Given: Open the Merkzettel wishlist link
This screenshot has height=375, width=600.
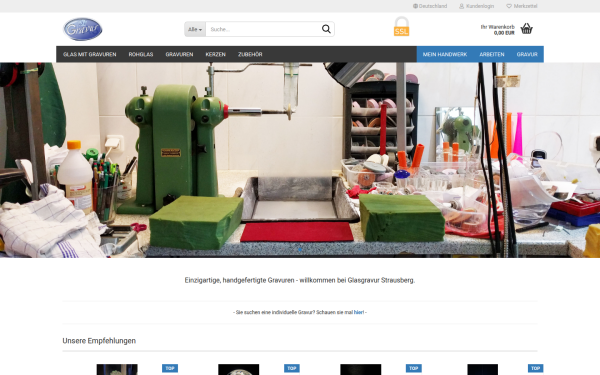Looking at the screenshot, I should pyautogui.click(x=522, y=6).
